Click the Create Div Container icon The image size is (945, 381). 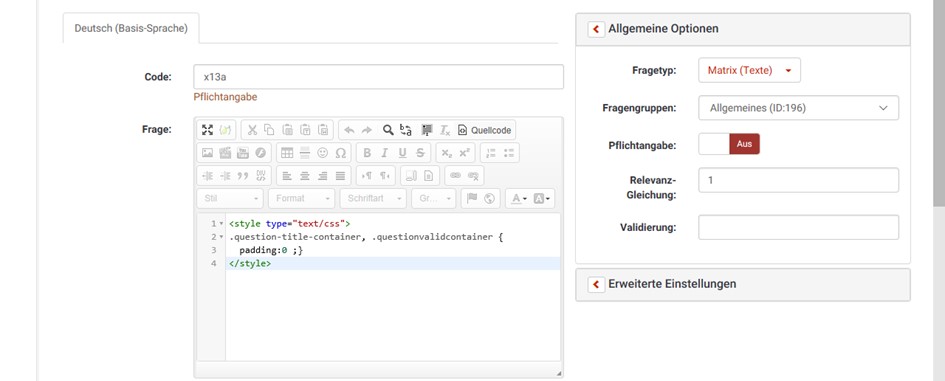(261, 175)
